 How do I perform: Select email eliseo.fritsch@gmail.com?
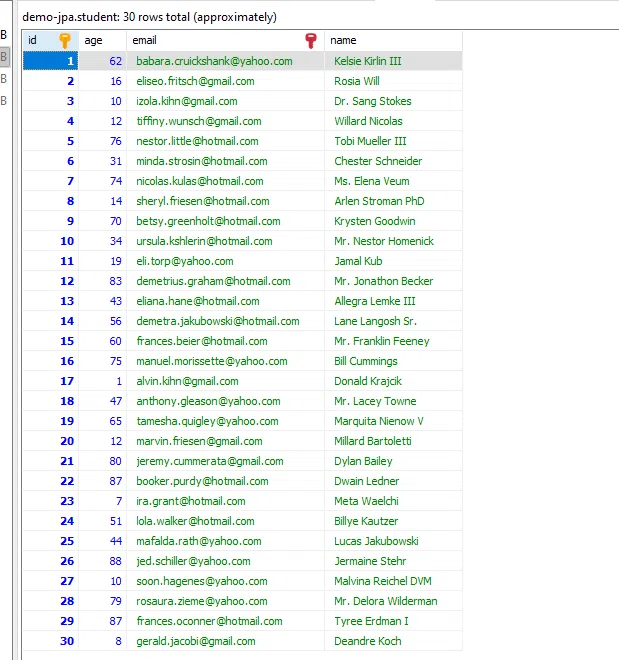(x=195, y=81)
